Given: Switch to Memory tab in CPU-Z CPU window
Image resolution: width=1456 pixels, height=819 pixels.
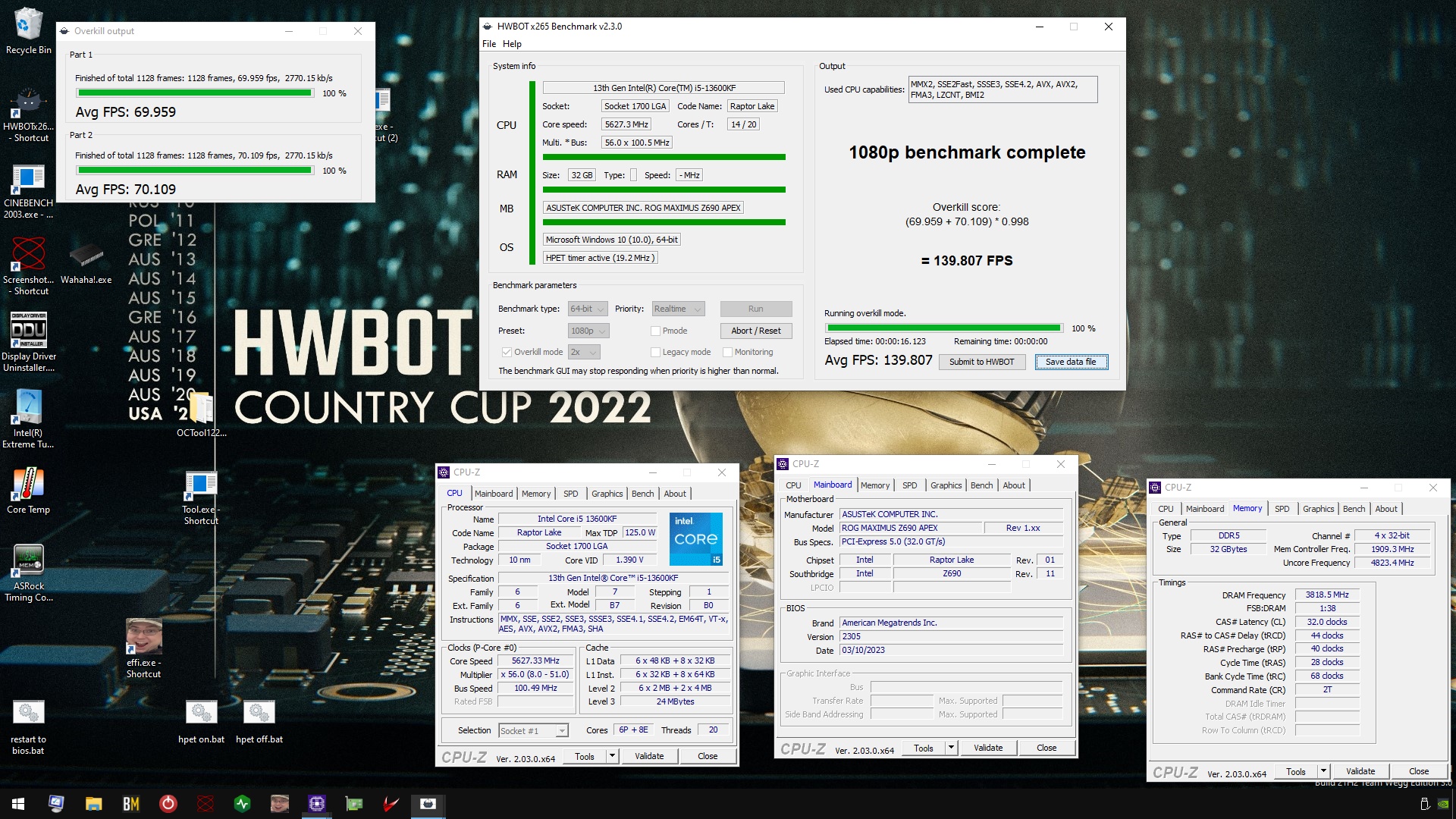Looking at the screenshot, I should (536, 494).
